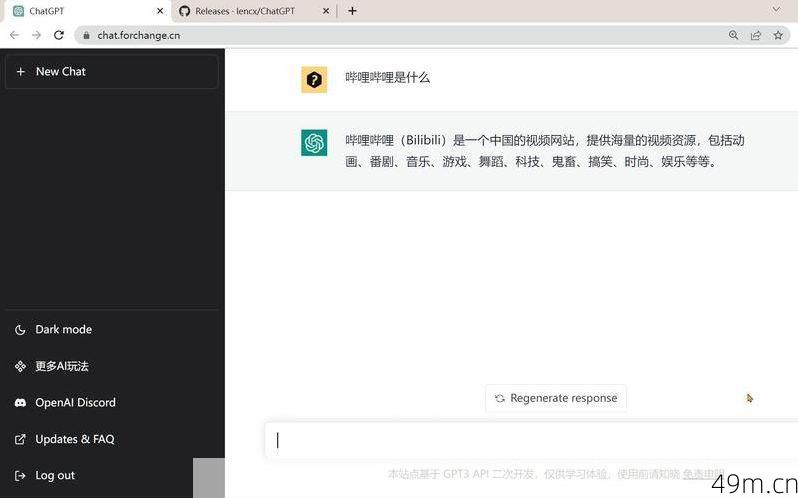
Task: Reload the page with the refresh icon
Action: (59, 35)
